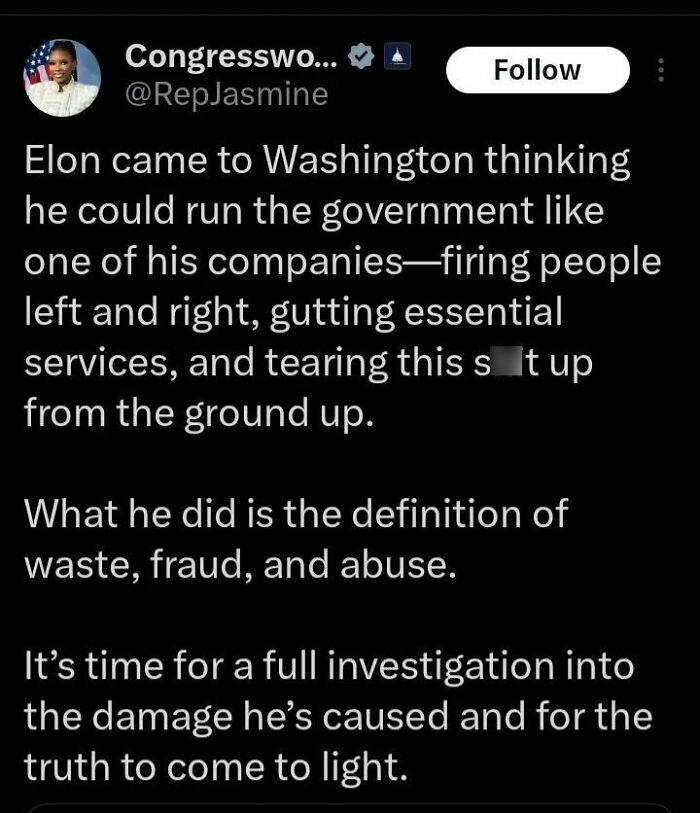Open @RepJasmine's profile handle
Screen dimensions: 700x813
[x=222, y=95]
